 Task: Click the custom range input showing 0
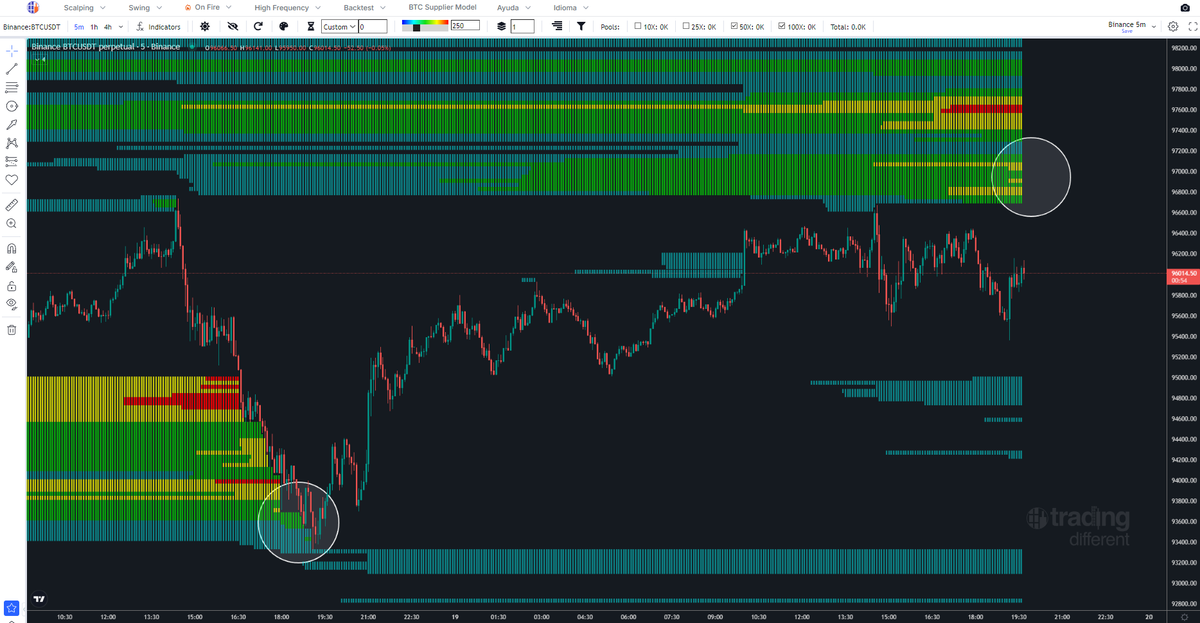[x=372, y=26]
